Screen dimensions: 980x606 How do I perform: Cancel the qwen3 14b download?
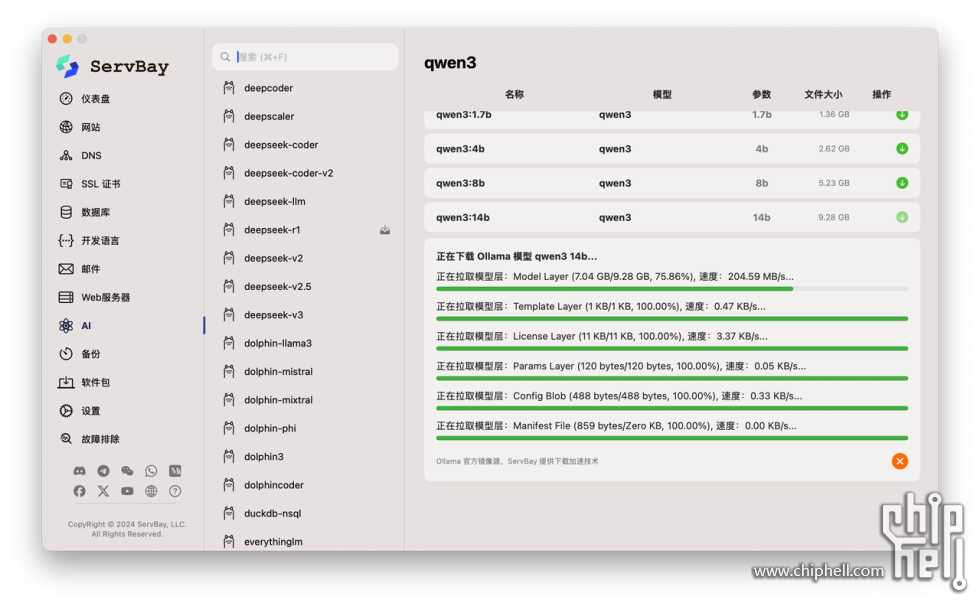900,462
